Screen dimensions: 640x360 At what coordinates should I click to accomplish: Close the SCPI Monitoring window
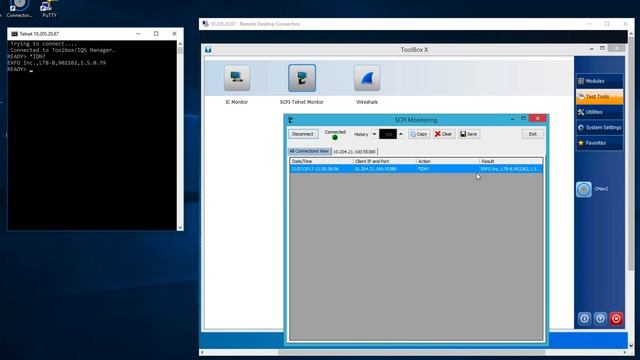[538, 118]
